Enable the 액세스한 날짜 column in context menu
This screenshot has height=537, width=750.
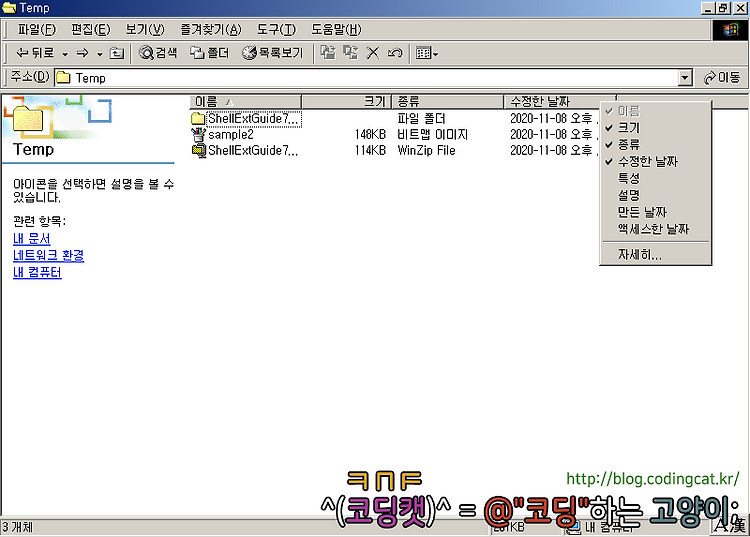click(655, 229)
